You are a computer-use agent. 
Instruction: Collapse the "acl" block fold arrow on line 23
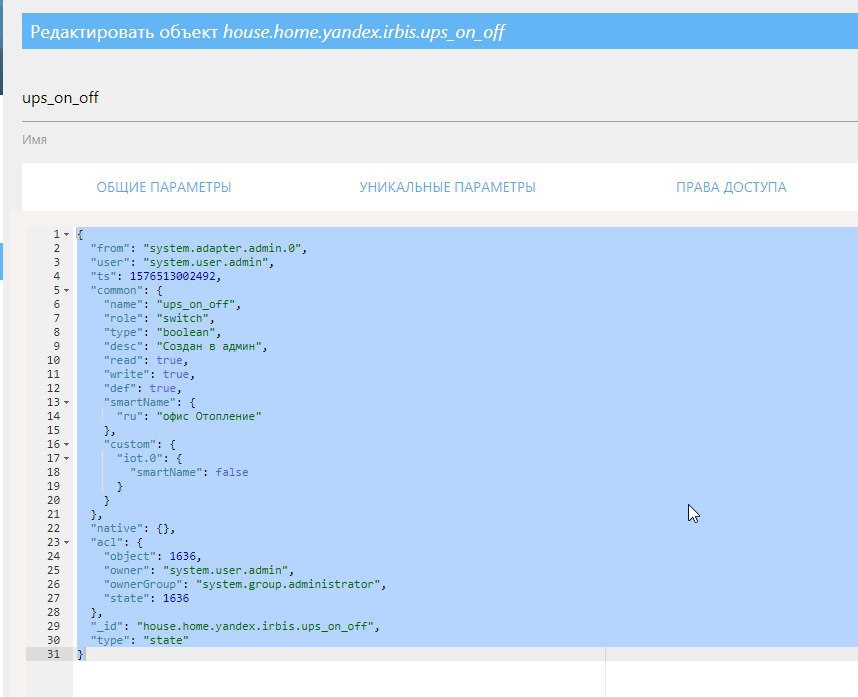pos(67,542)
